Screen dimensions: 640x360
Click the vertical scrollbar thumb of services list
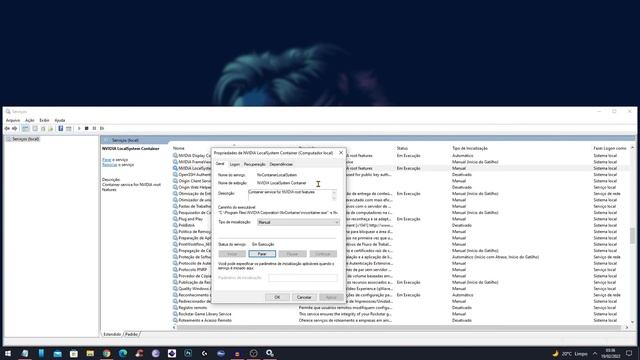coord(632,236)
